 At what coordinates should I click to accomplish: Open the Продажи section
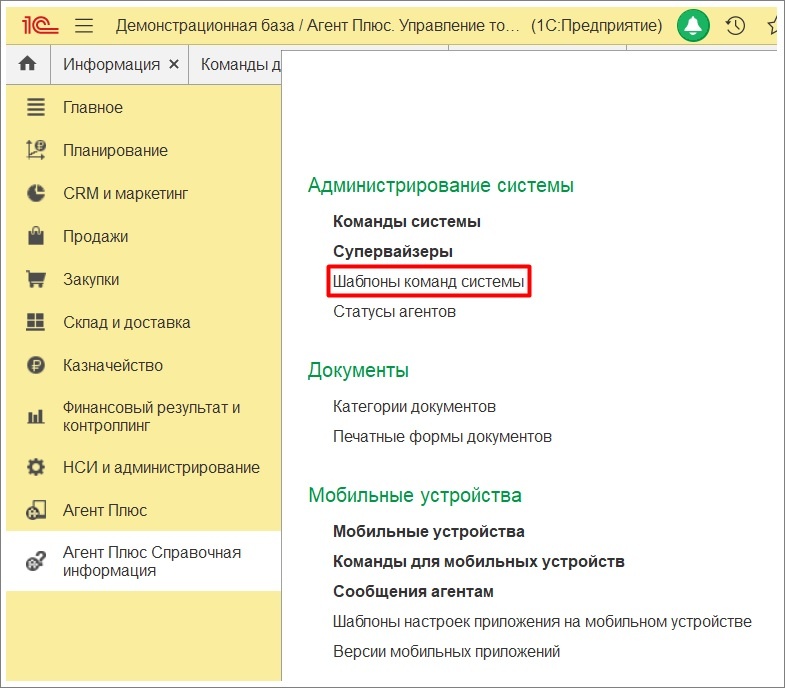[x=143, y=236]
